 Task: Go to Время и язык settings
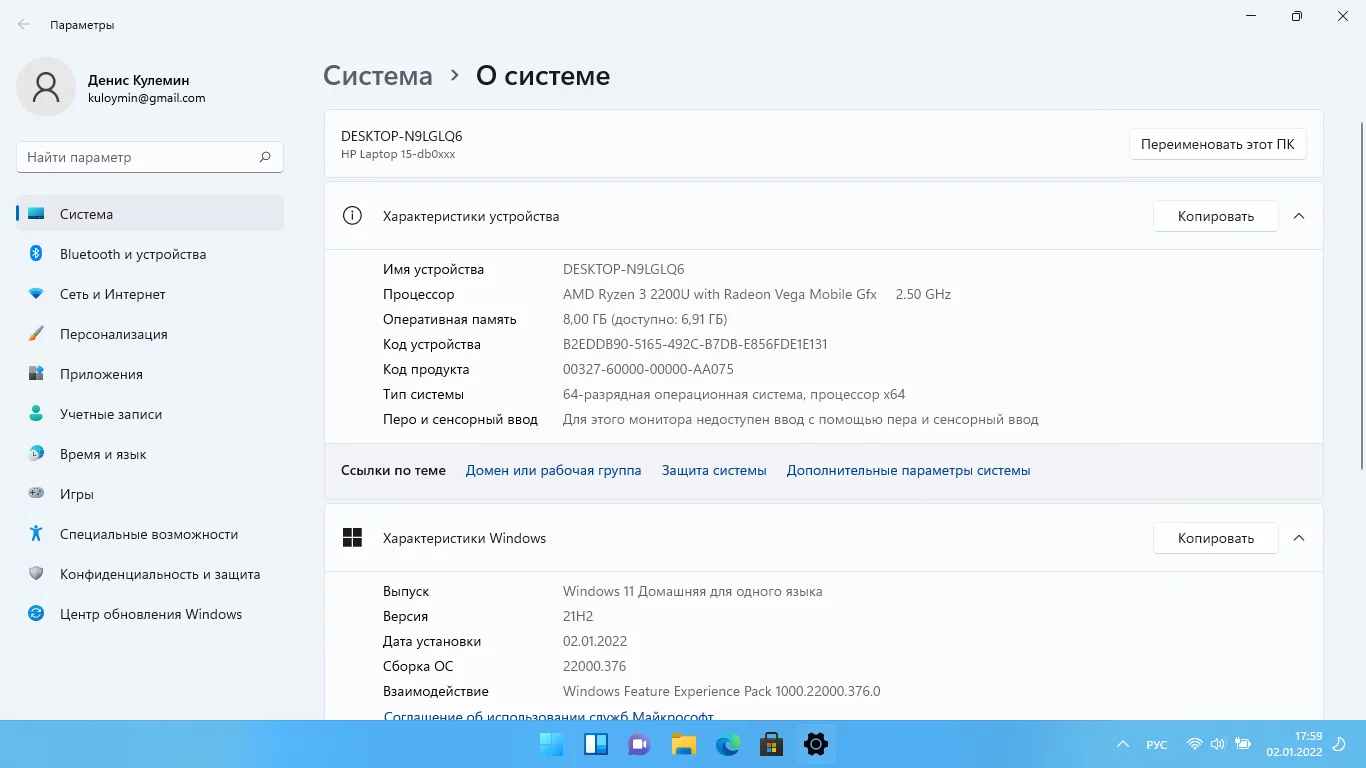pyautogui.click(x=150, y=454)
